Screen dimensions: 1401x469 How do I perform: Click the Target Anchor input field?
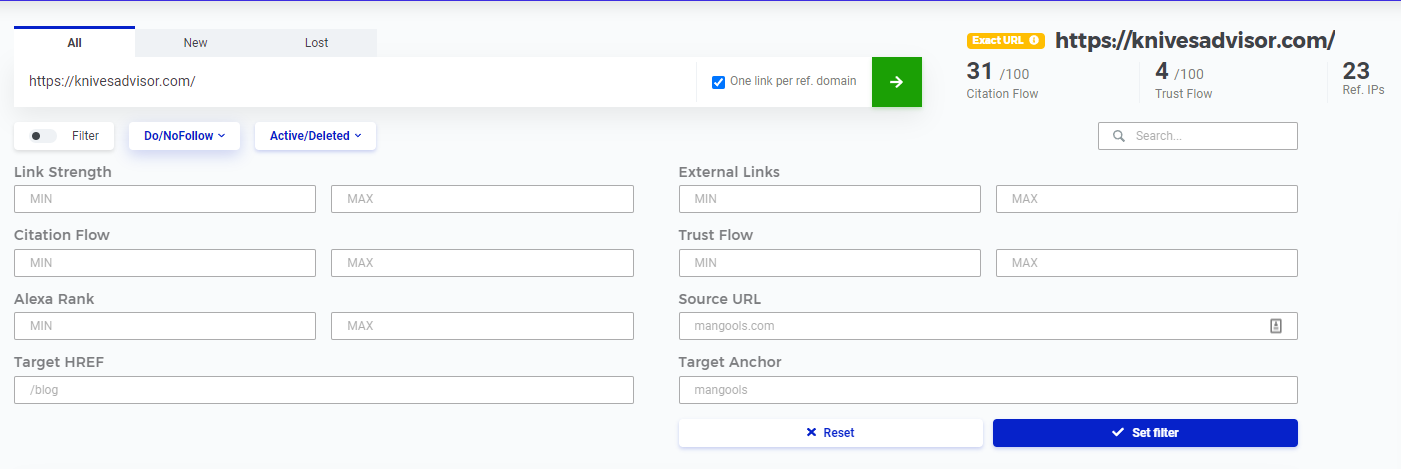(x=988, y=390)
